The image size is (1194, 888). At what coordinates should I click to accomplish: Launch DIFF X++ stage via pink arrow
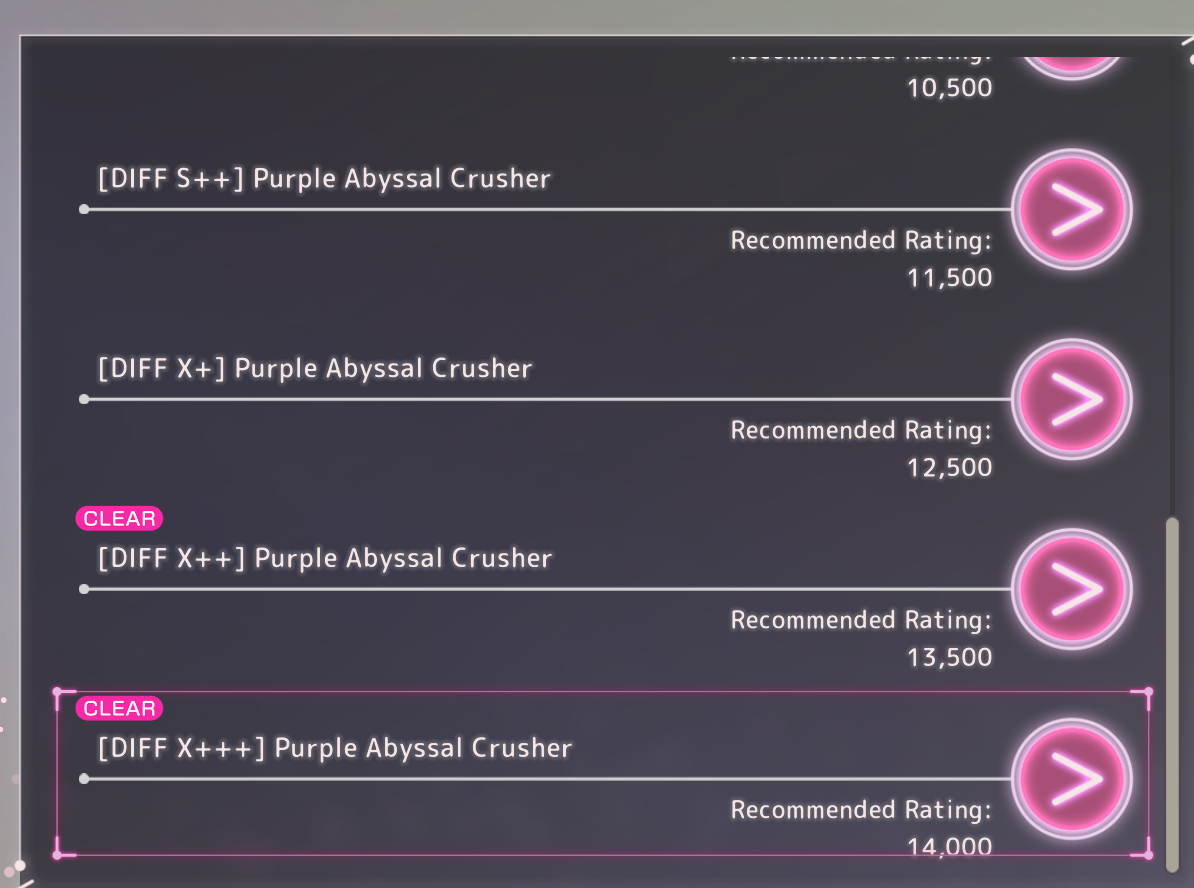click(1071, 589)
